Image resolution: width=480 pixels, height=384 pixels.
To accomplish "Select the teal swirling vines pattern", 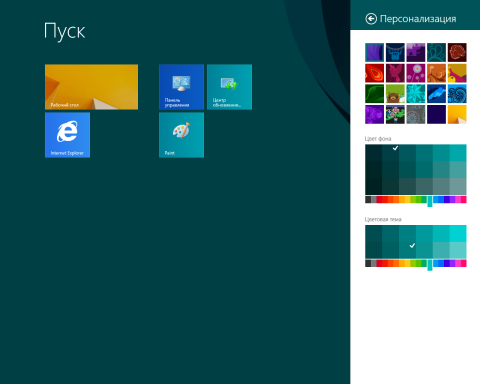I will (436, 52).
